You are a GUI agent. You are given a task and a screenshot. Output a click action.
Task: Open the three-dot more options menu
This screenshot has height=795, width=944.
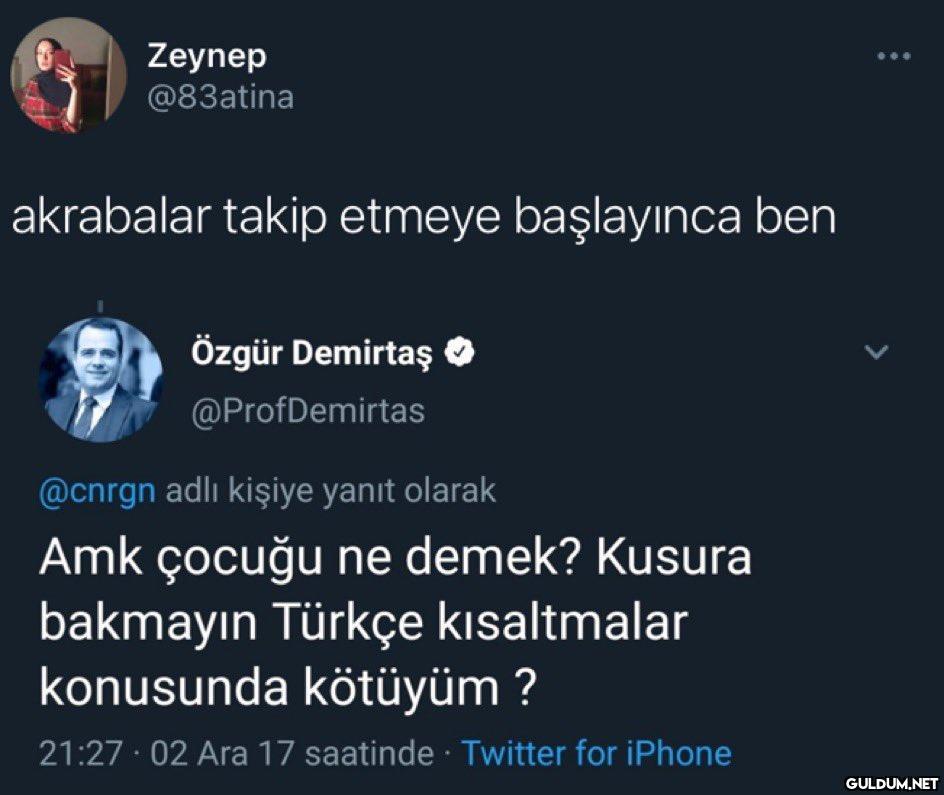coord(892,56)
